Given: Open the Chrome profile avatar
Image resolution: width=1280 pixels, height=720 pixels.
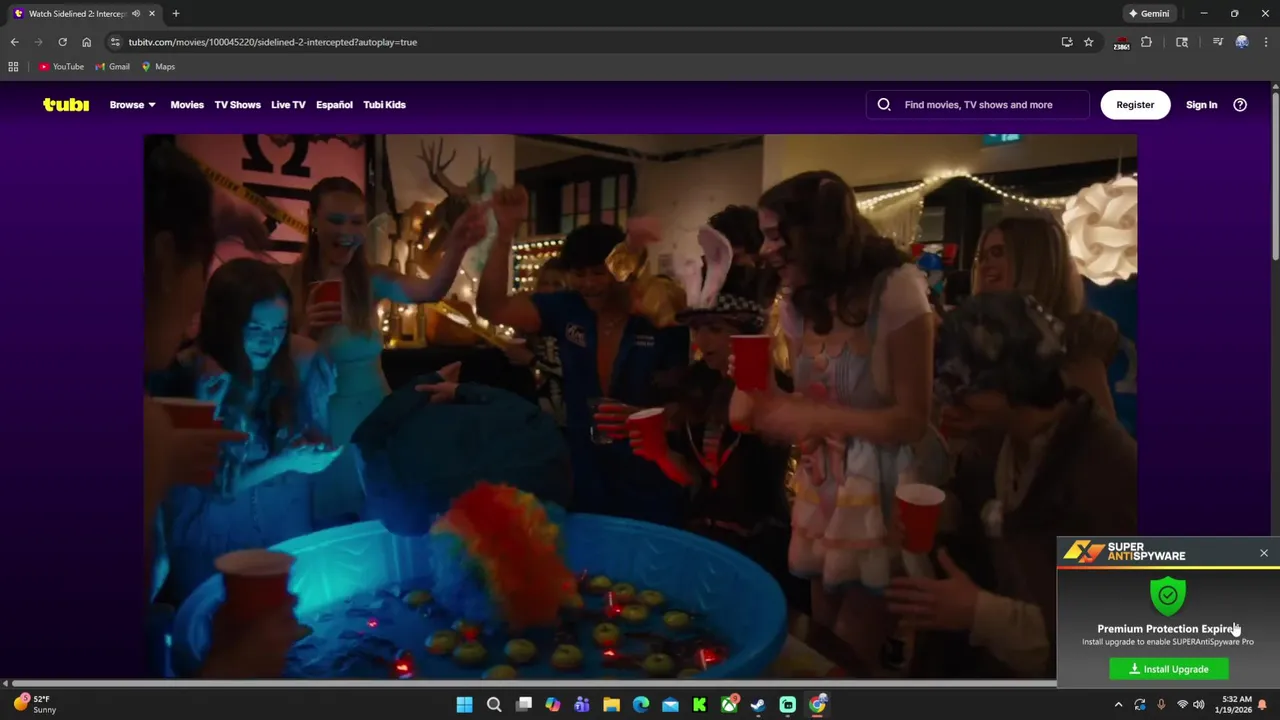Looking at the screenshot, I should click(1242, 42).
